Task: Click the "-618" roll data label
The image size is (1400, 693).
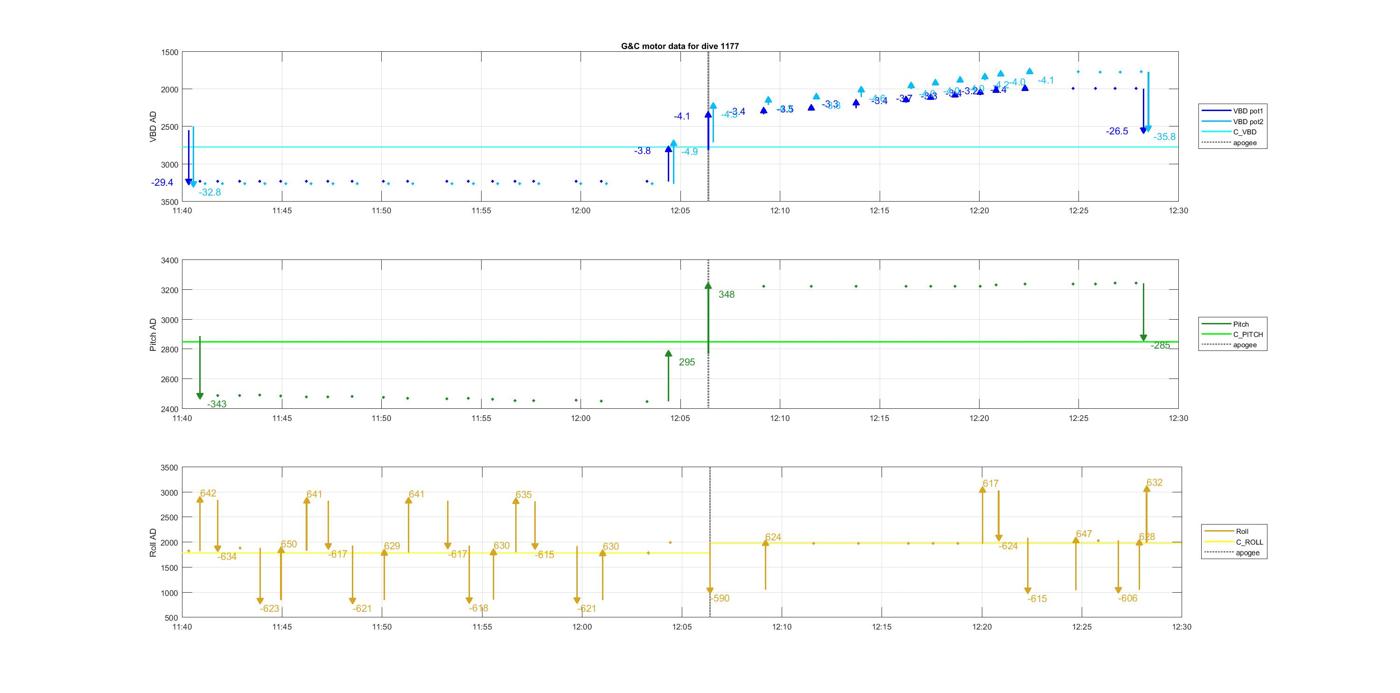Action: click(x=478, y=608)
